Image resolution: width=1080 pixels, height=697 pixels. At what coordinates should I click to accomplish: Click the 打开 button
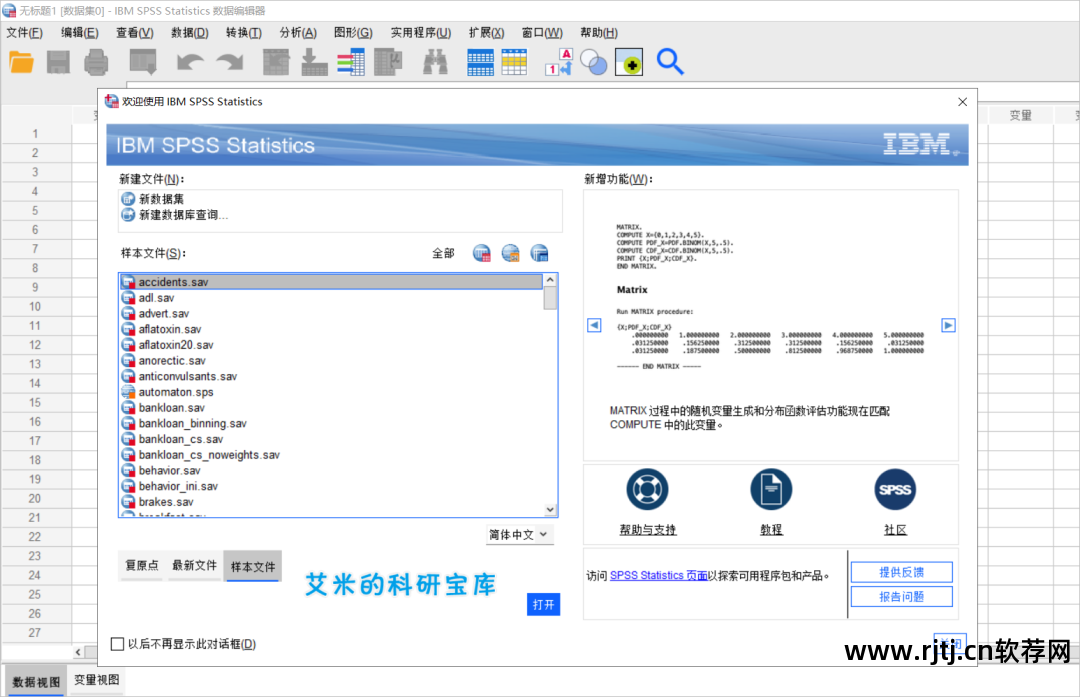(x=543, y=605)
